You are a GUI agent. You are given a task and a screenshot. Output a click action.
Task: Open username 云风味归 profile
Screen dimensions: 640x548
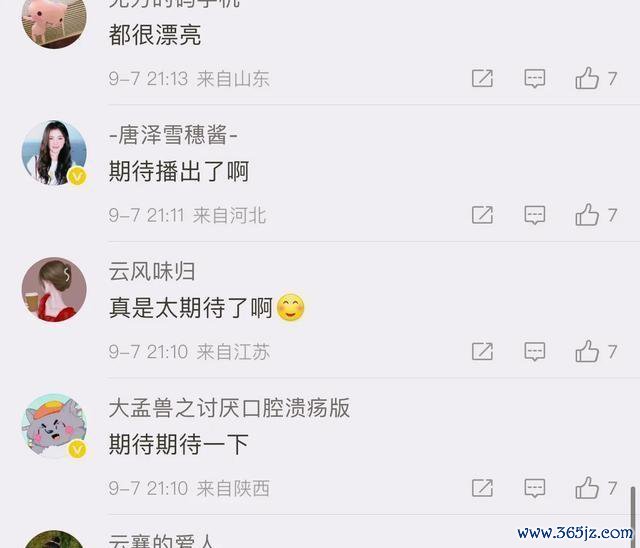(152, 271)
